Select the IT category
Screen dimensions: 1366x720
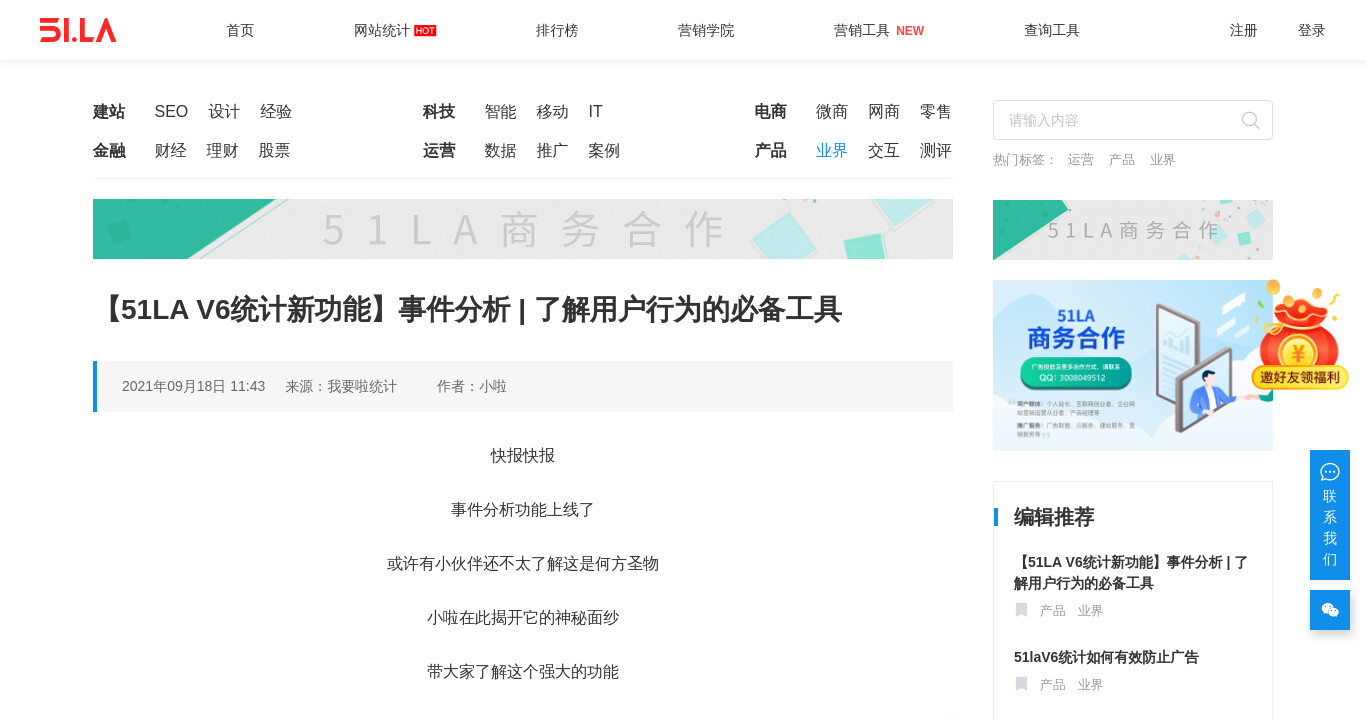click(596, 112)
